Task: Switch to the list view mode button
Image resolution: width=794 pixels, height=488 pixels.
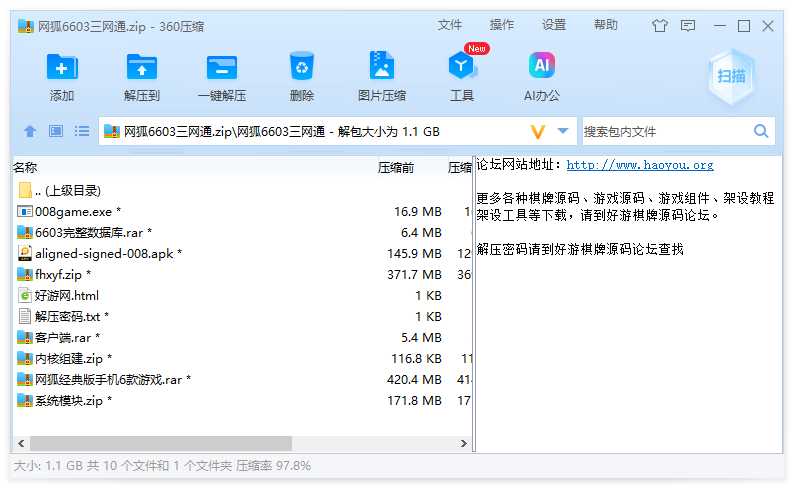Action: click(82, 131)
